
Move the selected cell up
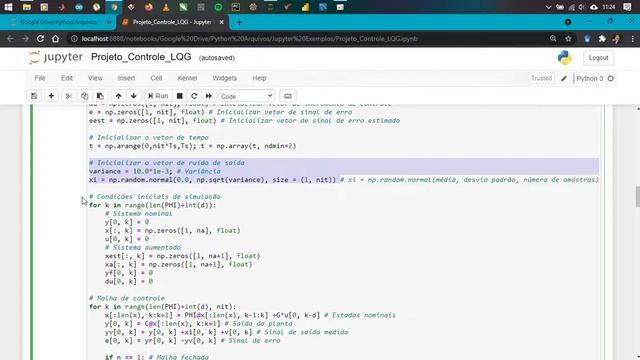118,96
